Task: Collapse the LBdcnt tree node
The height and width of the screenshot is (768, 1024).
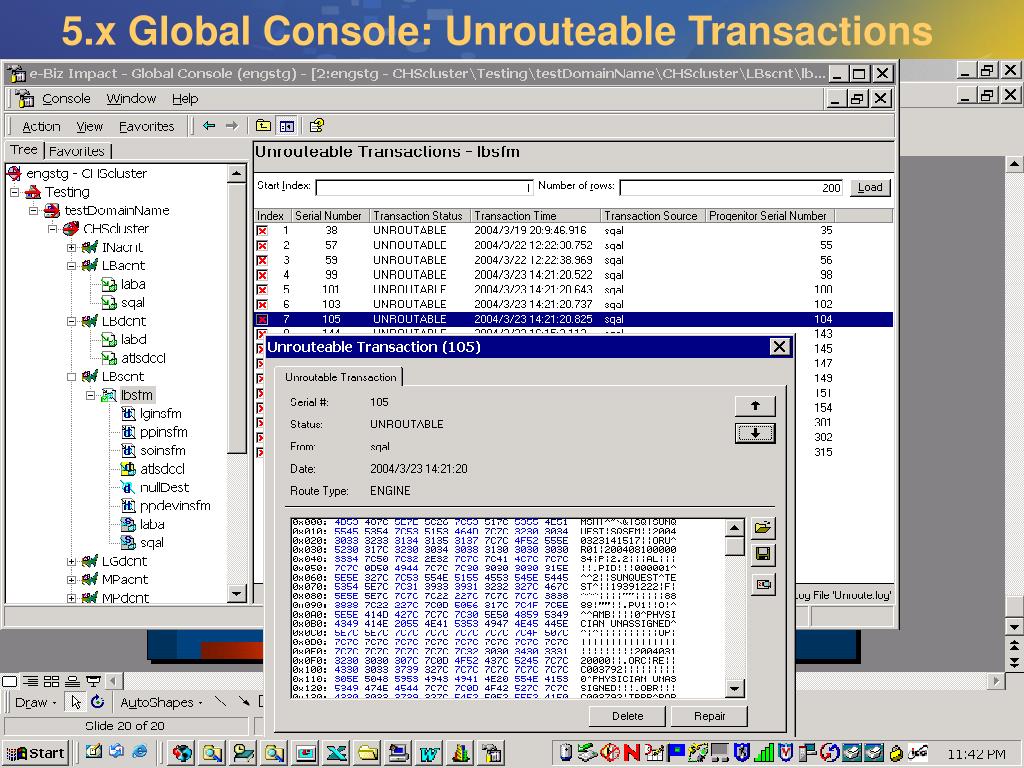Action: (71, 321)
